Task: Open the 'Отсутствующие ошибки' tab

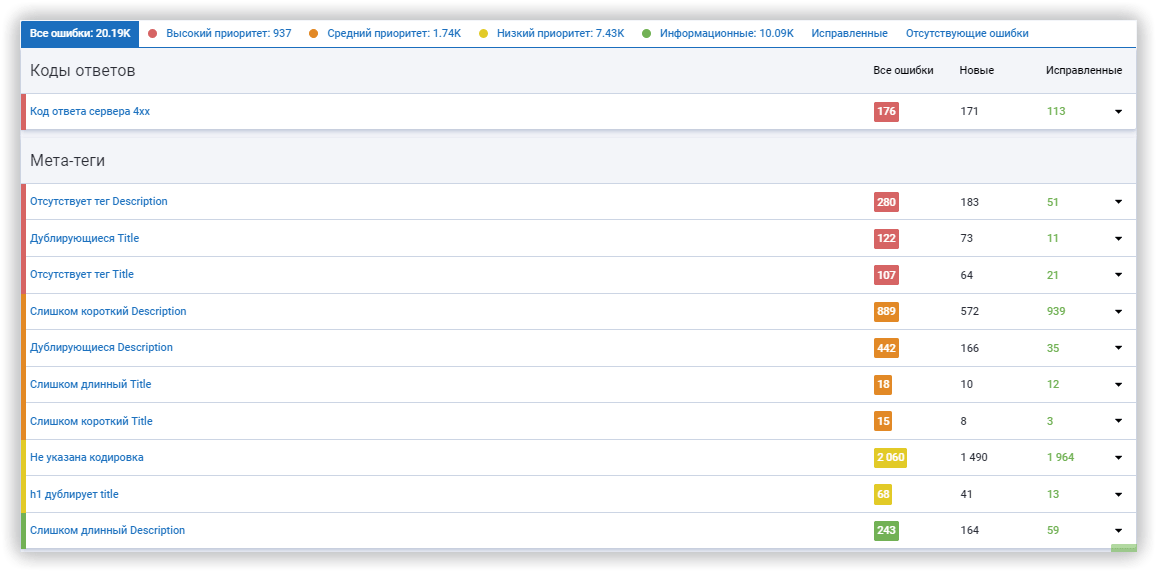Action: pos(967,33)
